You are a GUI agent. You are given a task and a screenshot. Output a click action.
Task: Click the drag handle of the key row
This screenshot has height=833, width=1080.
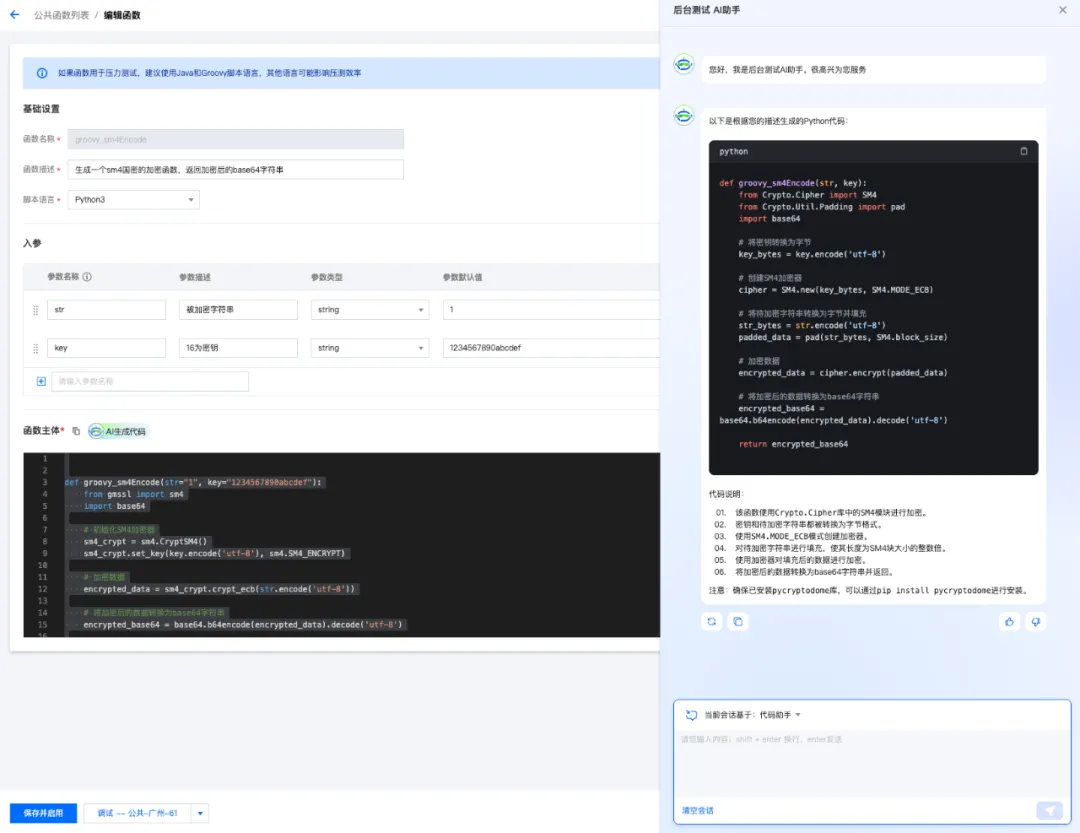(36, 349)
